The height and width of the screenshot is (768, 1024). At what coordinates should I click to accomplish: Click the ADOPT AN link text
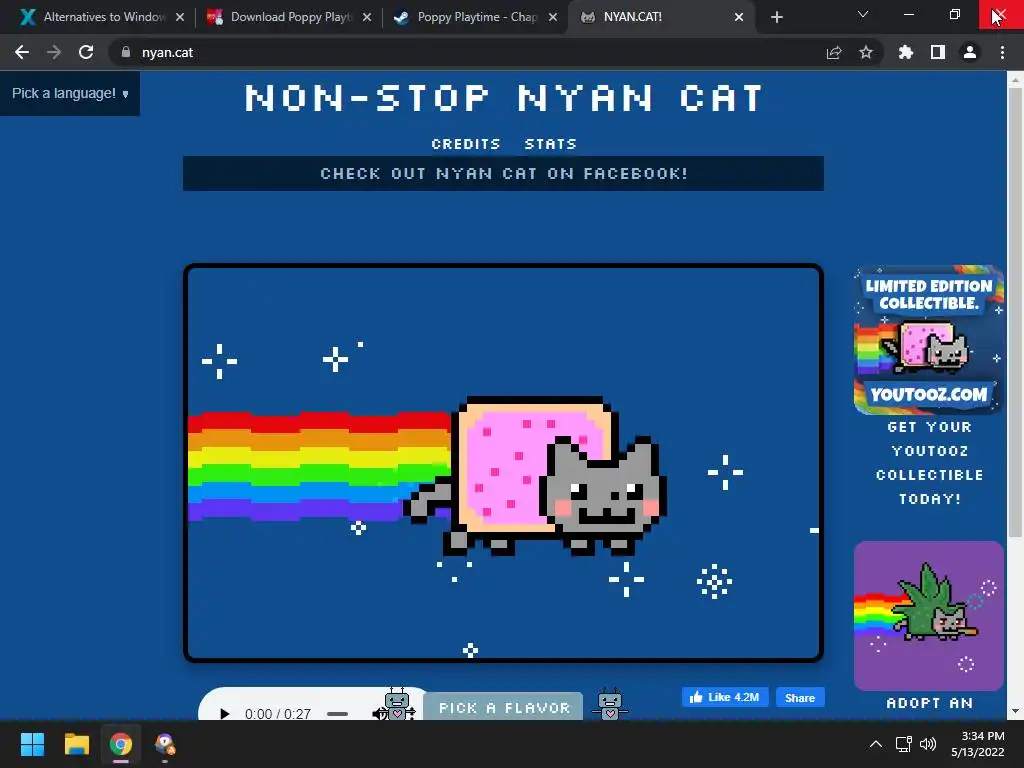(x=929, y=703)
